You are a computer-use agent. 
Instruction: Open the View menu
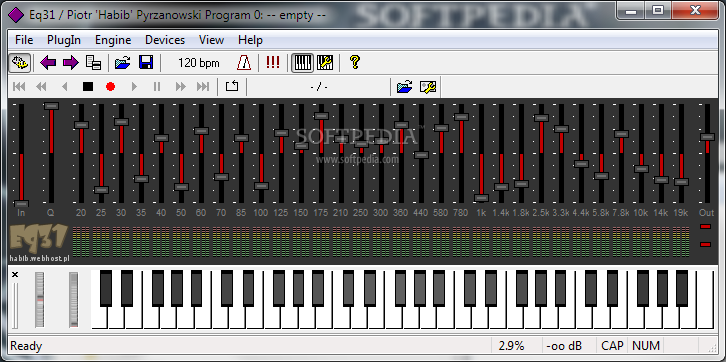pos(212,40)
